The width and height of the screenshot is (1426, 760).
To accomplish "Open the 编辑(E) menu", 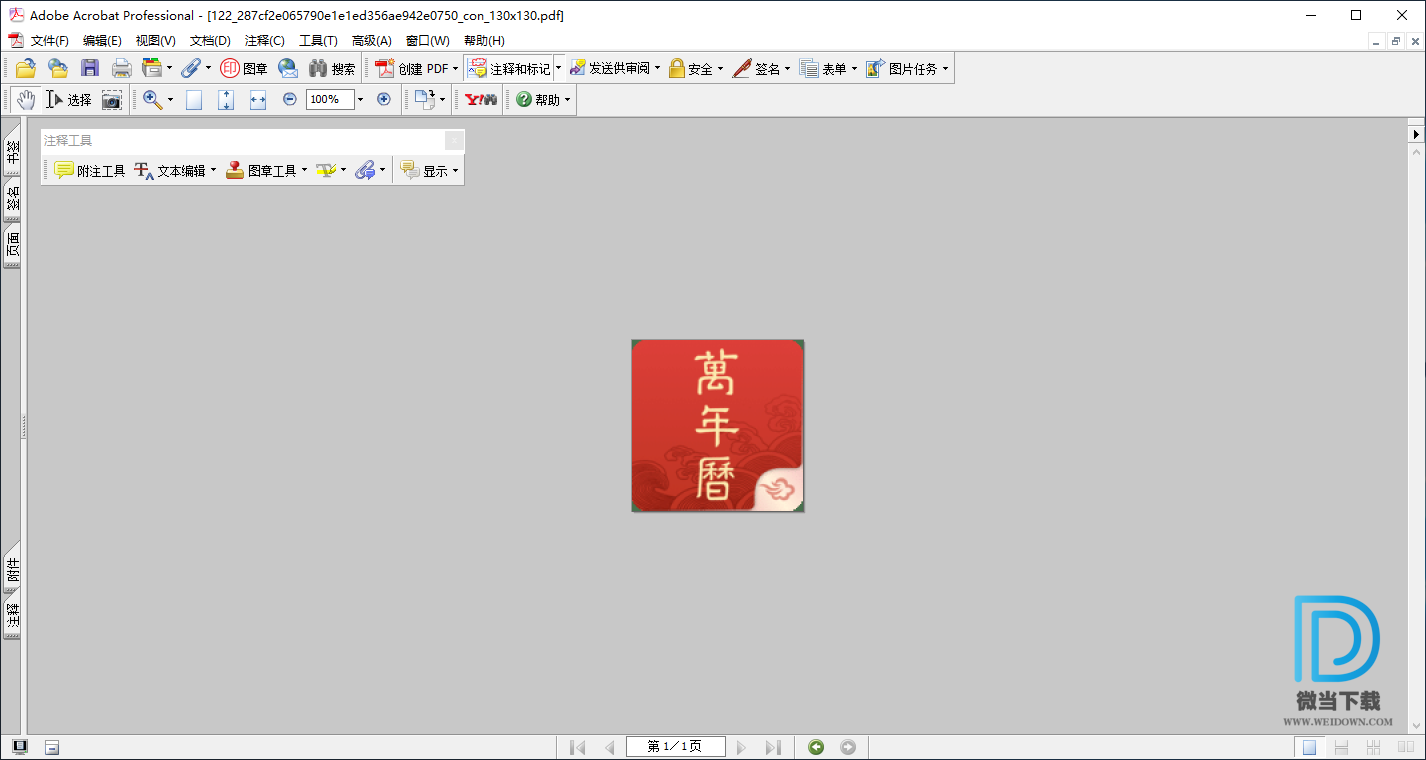I will click(102, 41).
